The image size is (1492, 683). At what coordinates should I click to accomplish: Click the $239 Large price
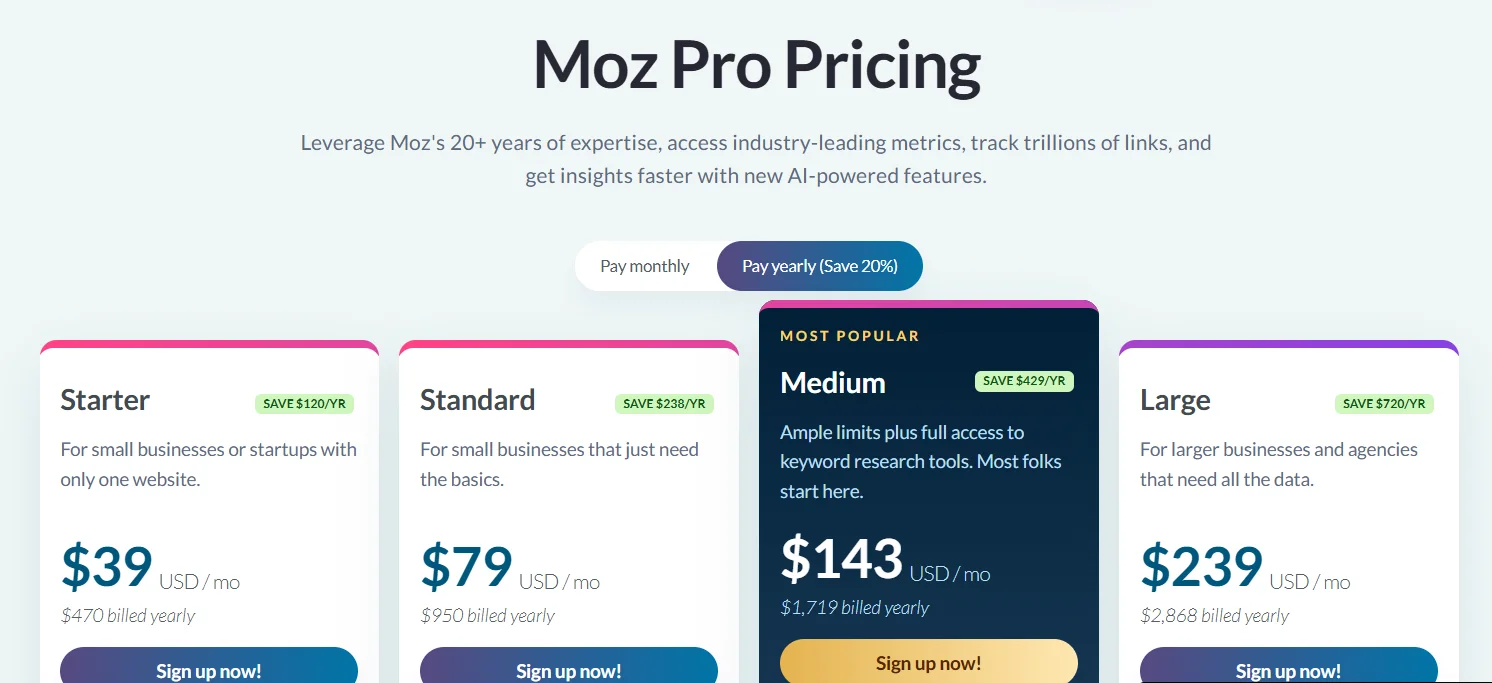click(x=1201, y=566)
